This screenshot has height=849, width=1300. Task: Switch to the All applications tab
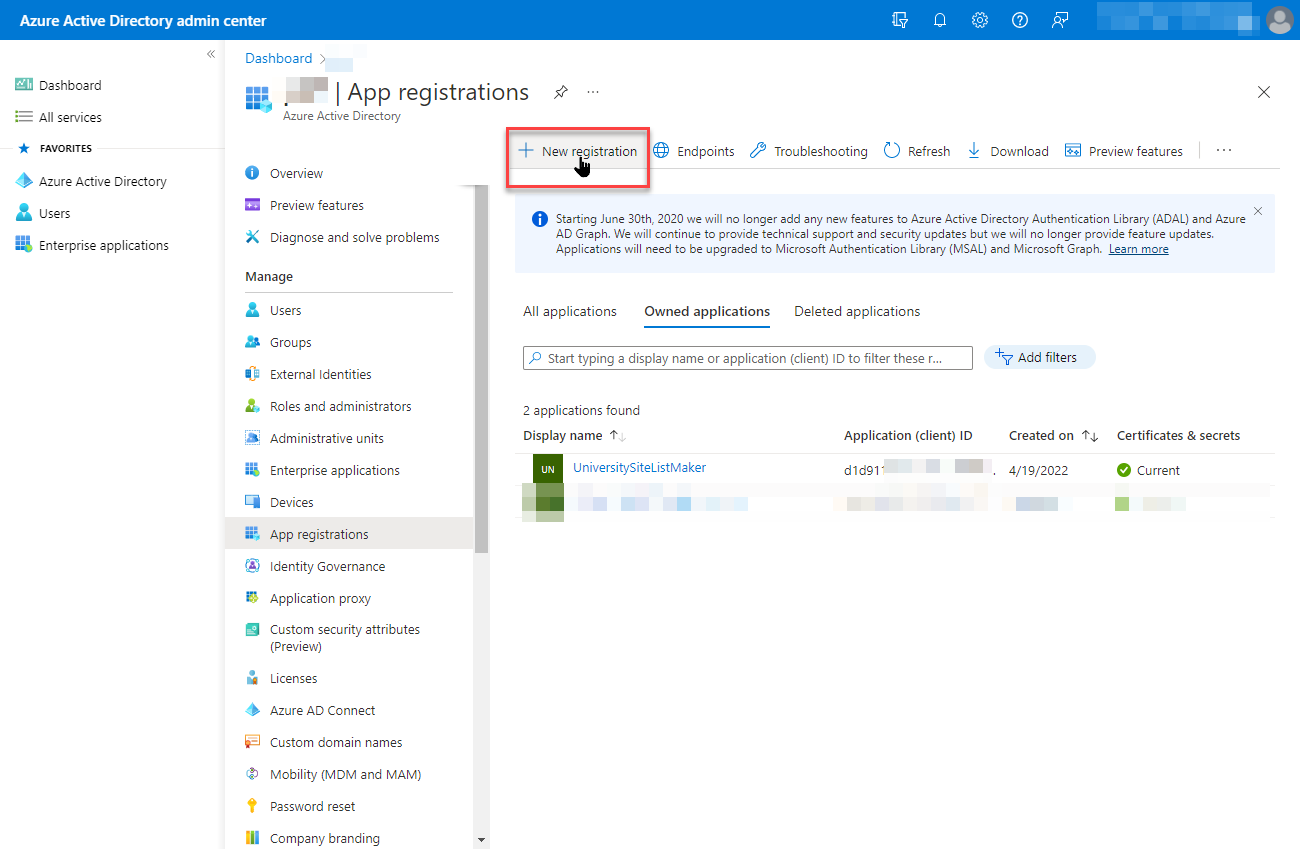pos(570,312)
